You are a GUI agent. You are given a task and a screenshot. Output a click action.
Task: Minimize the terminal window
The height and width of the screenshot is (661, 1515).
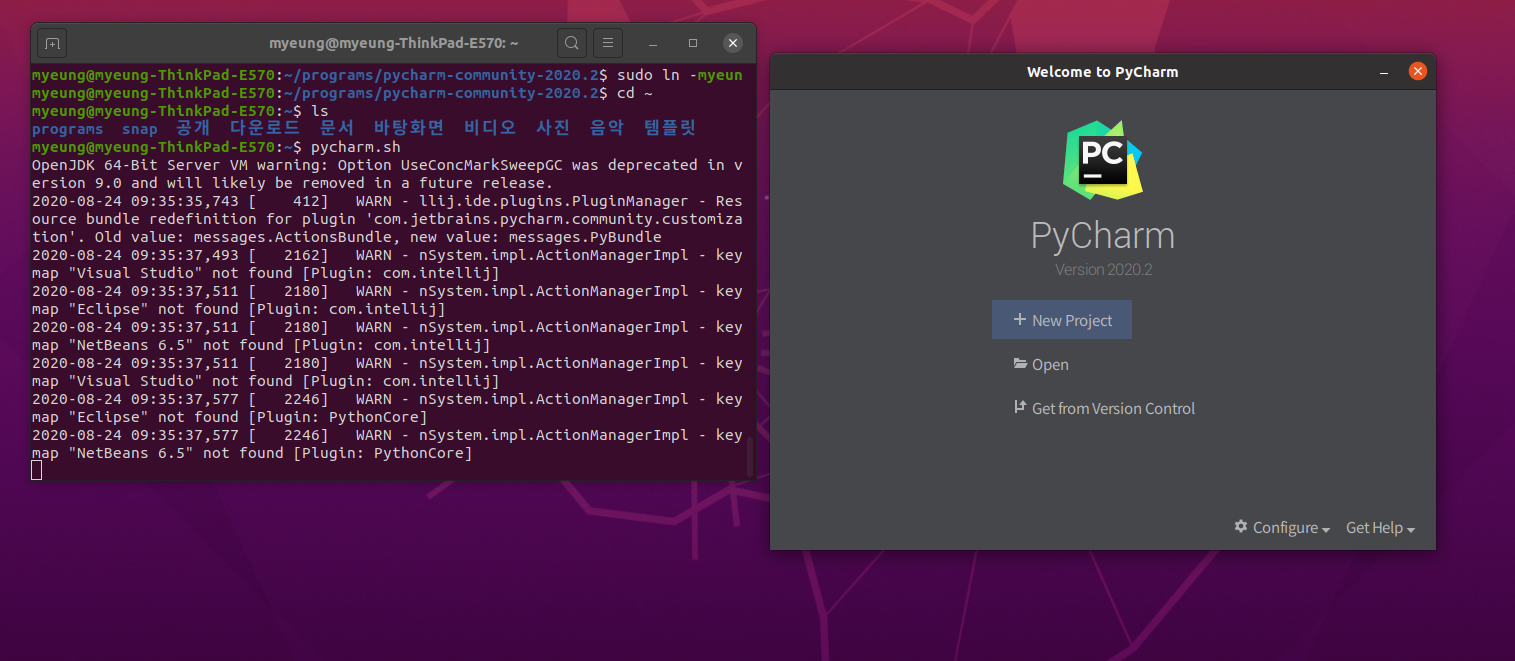click(x=653, y=44)
